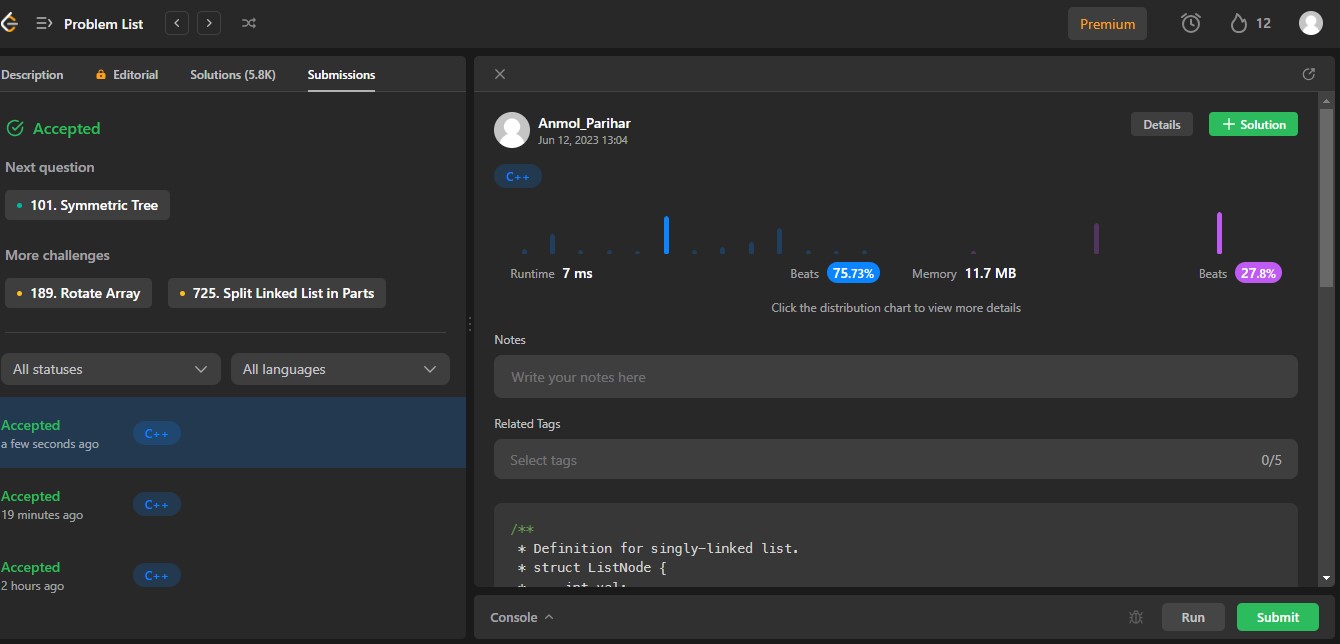Expand the All languages dropdown

coord(340,369)
